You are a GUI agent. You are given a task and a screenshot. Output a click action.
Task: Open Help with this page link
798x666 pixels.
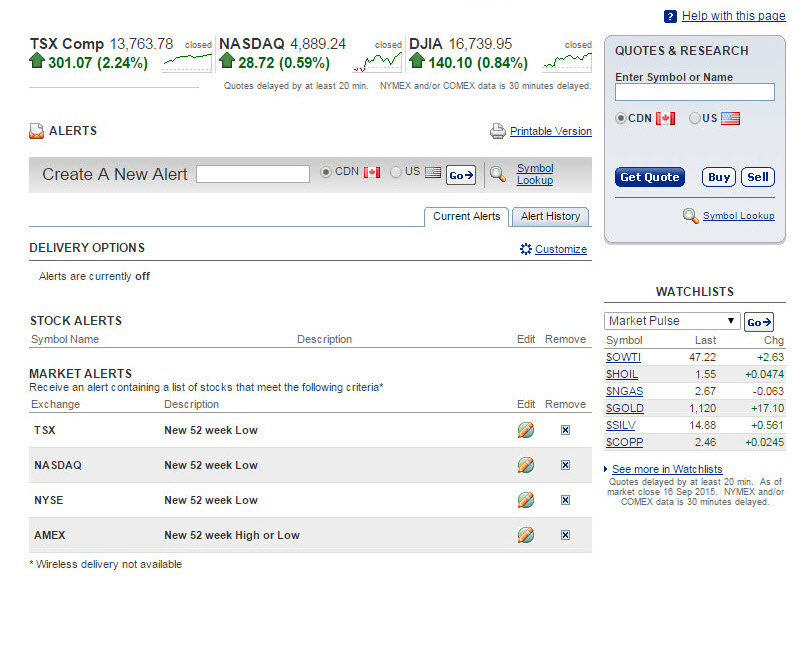coord(733,16)
